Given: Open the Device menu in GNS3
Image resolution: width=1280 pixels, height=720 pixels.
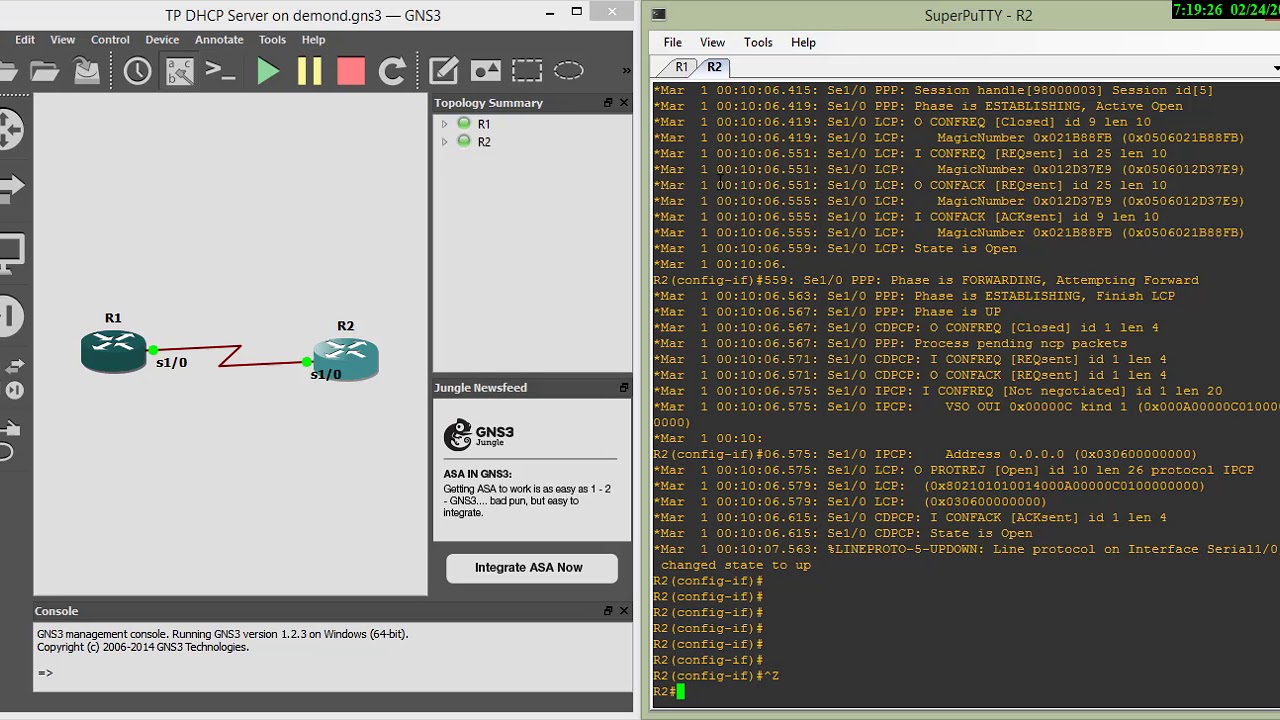Looking at the screenshot, I should pyautogui.click(x=162, y=40).
